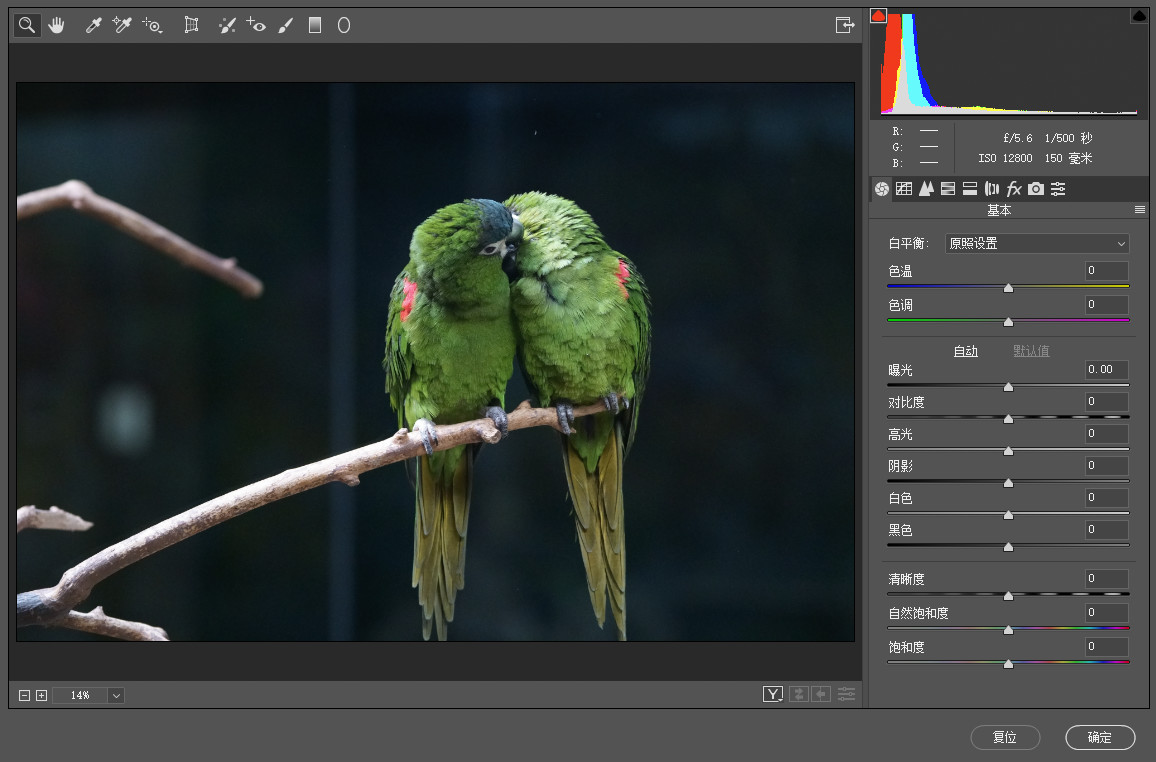Expand the 14% zoom level dropdown
The width and height of the screenshot is (1156, 762).
(x=116, y=695)
